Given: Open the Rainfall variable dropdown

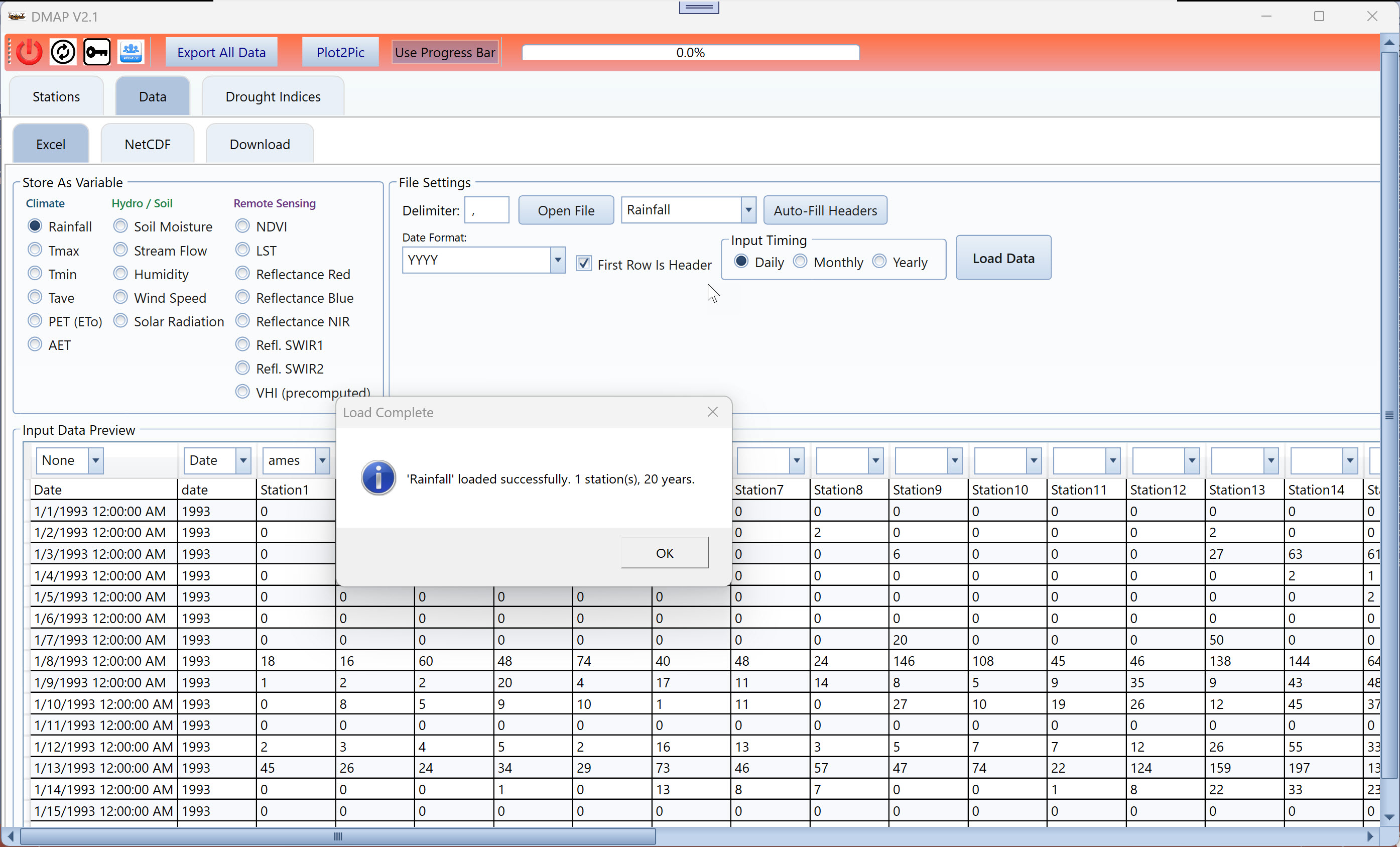Looking at the screenshot, I should (748, 210).
